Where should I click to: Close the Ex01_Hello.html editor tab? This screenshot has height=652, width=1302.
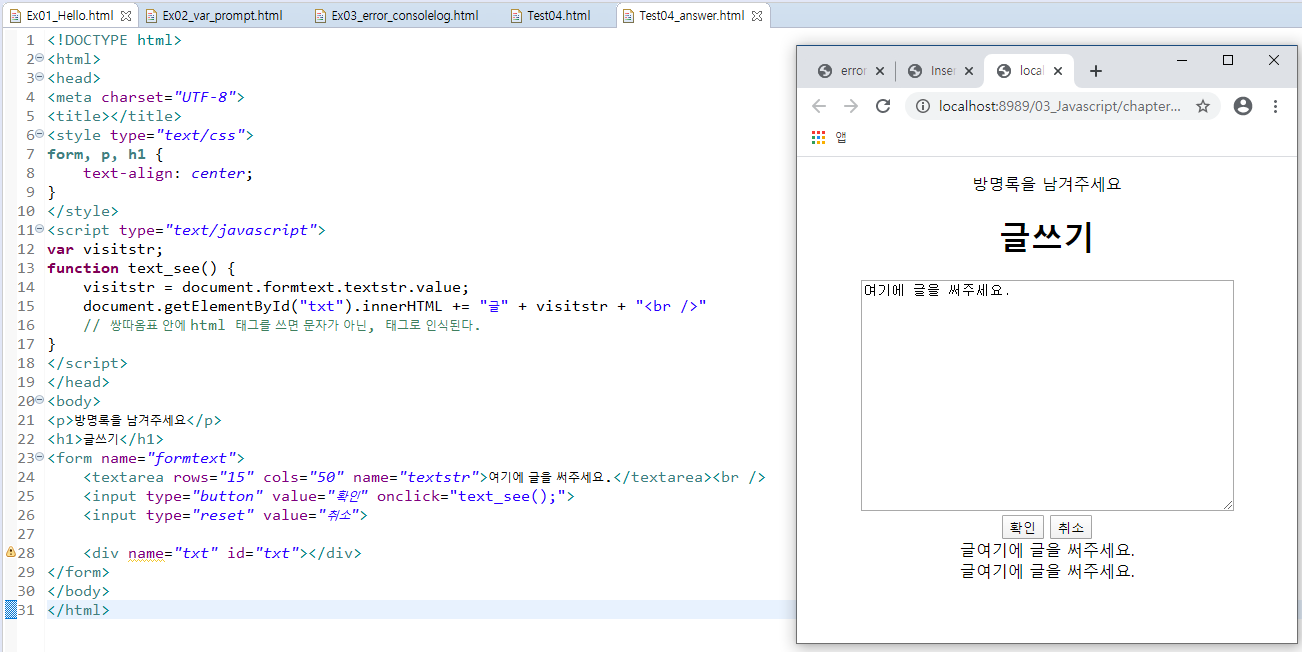(x=125, y=16)
